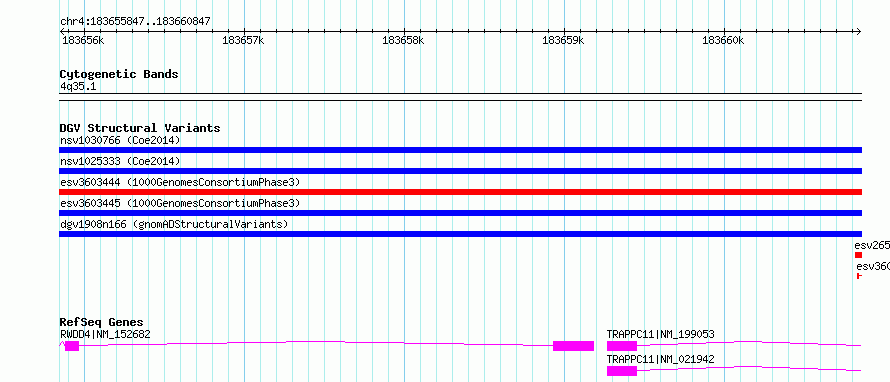The image size is (890, 382).
Task: Click the blue bar for esv3603445
Action: coord(460,213)
